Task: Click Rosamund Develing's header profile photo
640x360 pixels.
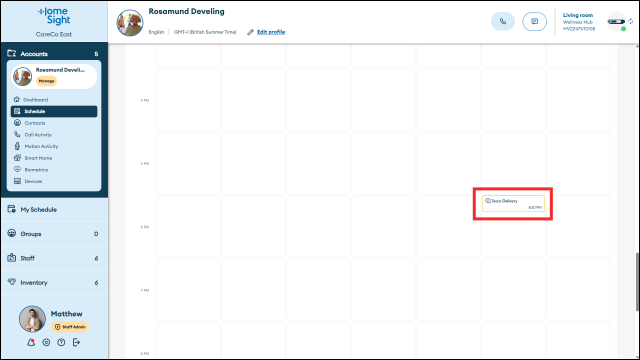Action: (130, 23)
